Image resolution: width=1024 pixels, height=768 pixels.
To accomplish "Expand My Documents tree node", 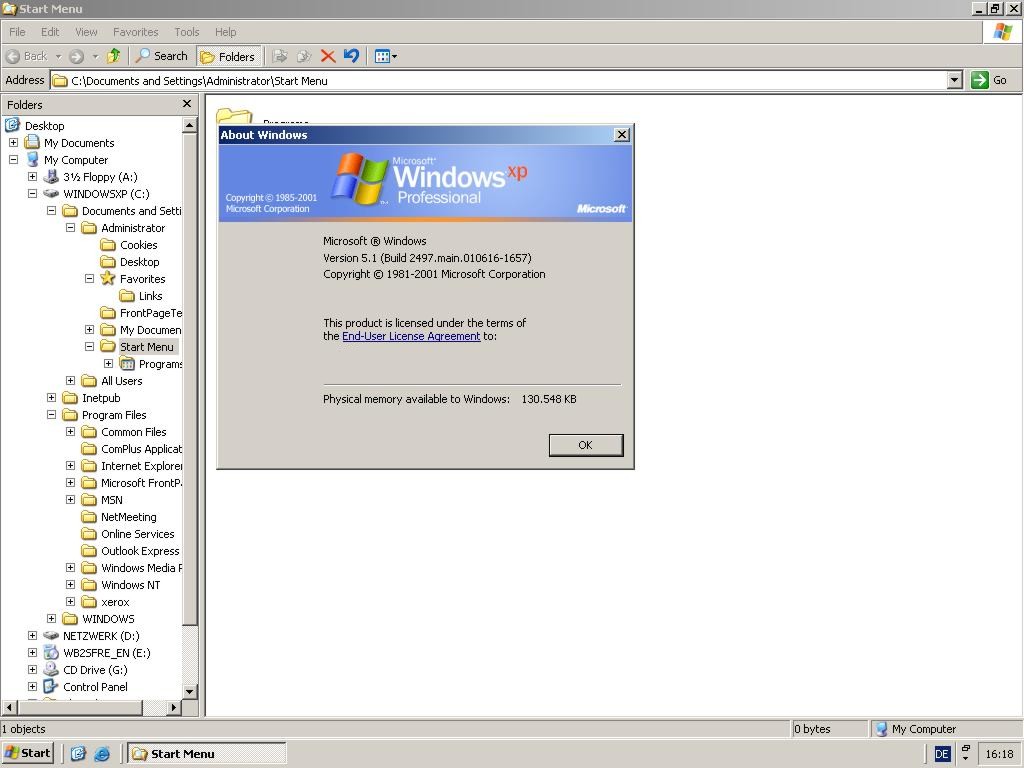I will coord(13,142).
